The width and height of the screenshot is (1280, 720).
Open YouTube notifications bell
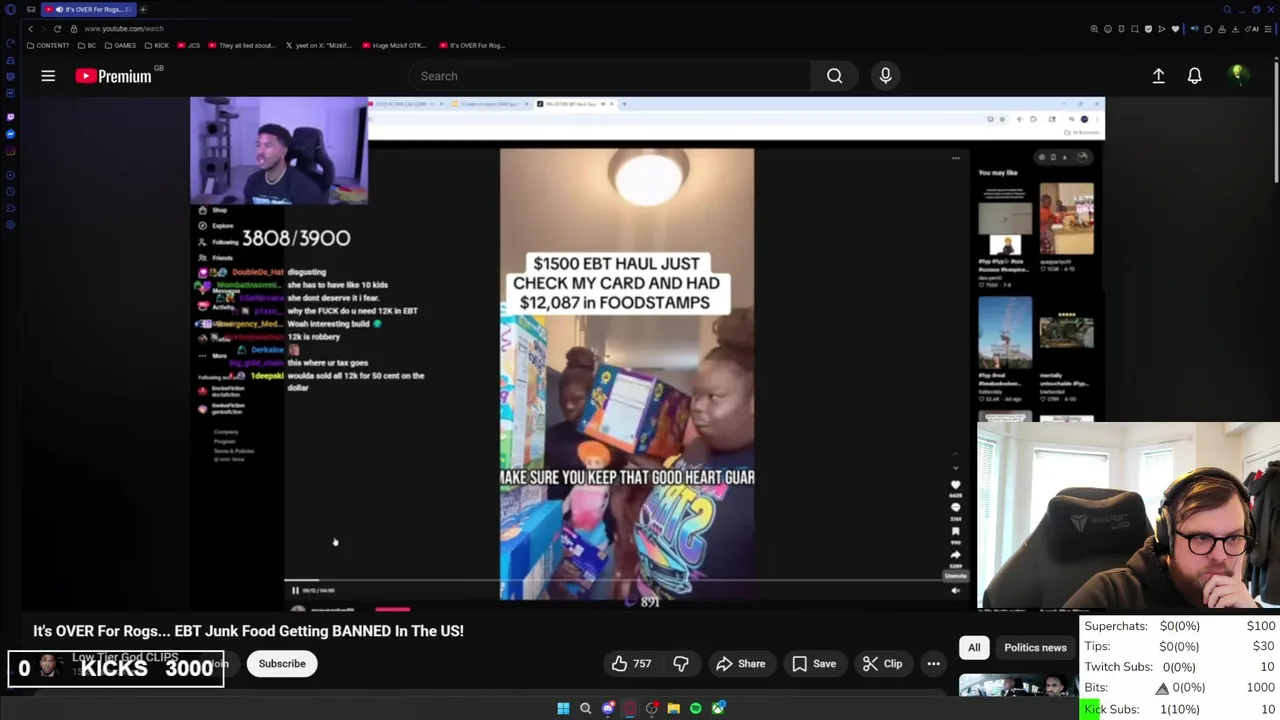tap(1194, 76)
